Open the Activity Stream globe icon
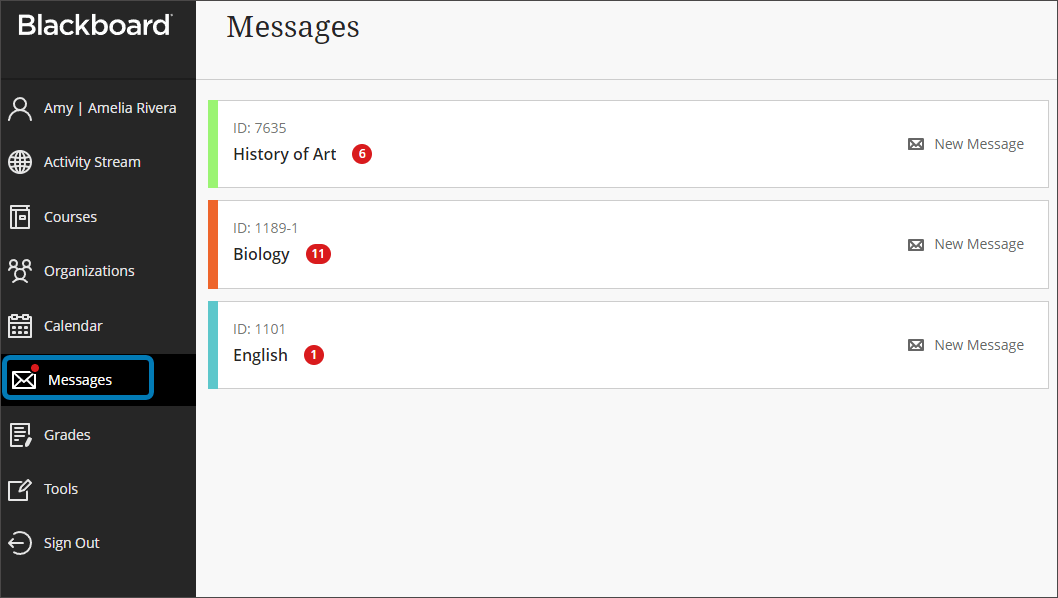The width and height of the screenshot is (1058, 598). [19, 161]
